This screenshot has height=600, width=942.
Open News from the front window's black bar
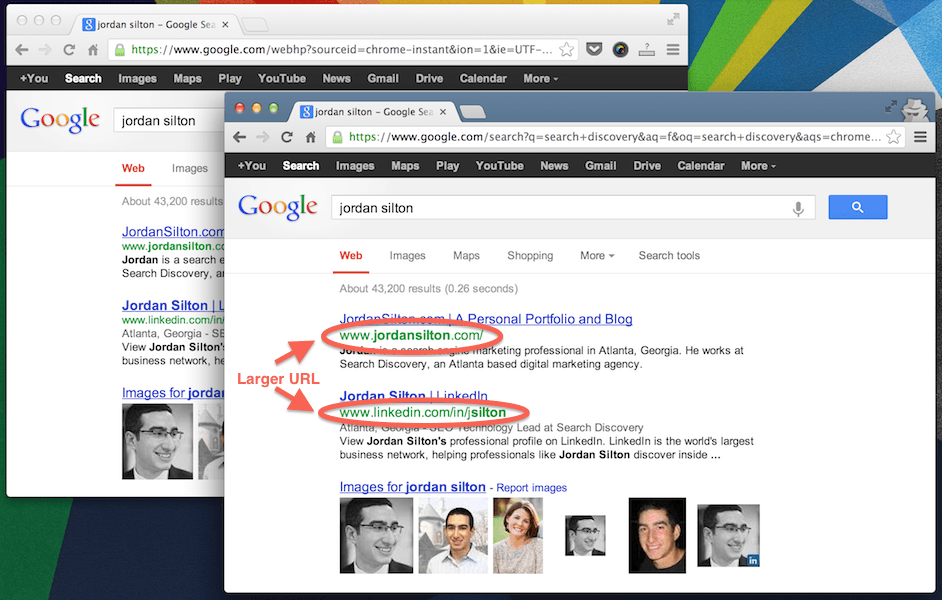click(554, 166)
